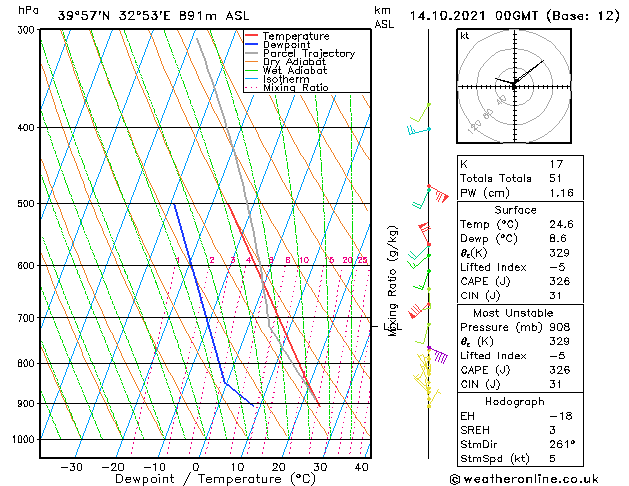
Task: Click the Most Unstable section heading
Action: [x=513, y=313]
